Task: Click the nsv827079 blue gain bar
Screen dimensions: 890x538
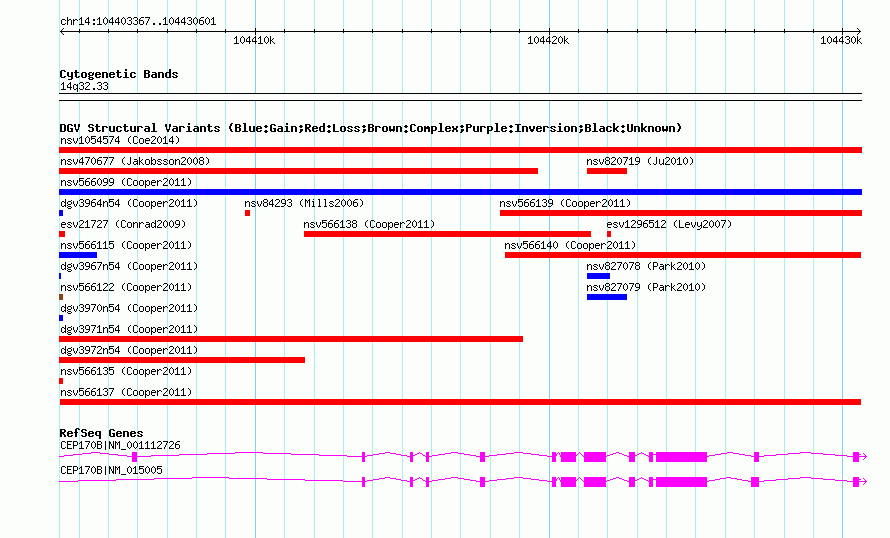Action: coord(607,297)
